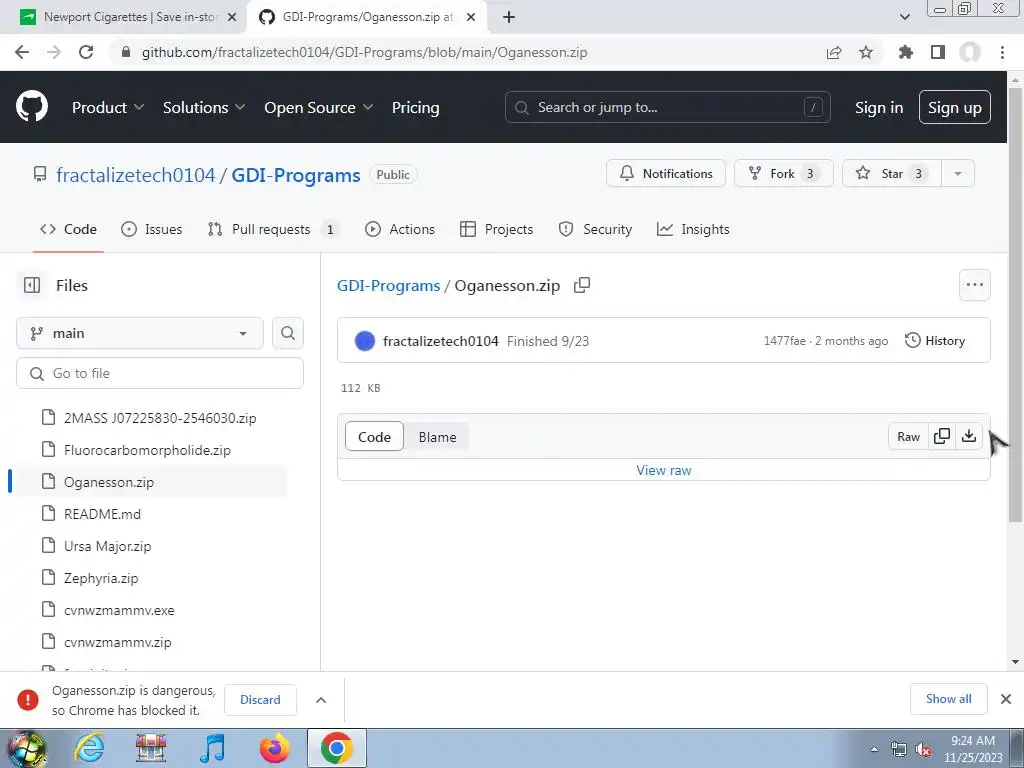Star the GDI-Programs repository
The image size is (1024, 768).
click(x=891, y=174)
